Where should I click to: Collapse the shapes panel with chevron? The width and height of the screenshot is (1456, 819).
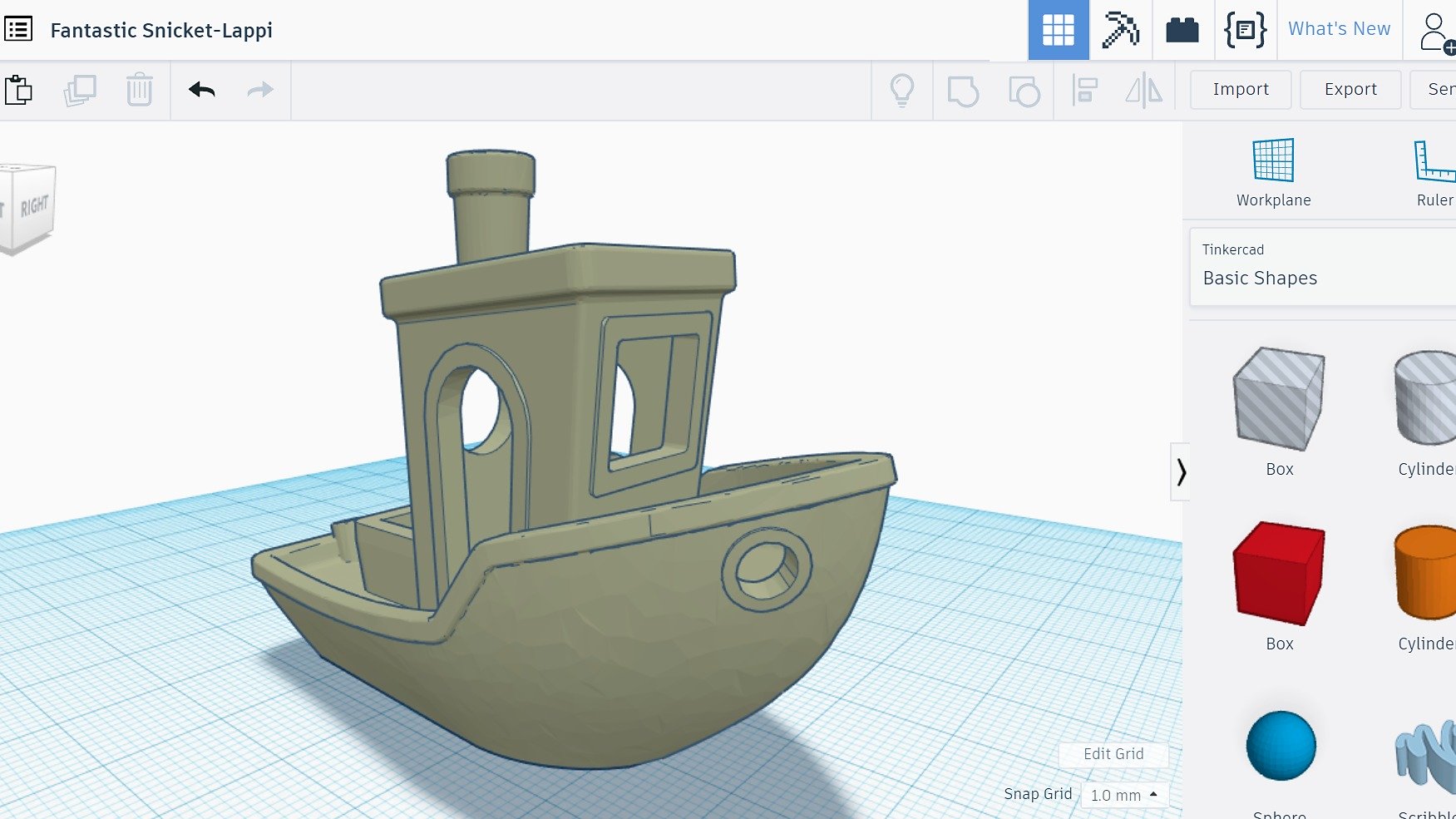click(x=1181, y=472)
